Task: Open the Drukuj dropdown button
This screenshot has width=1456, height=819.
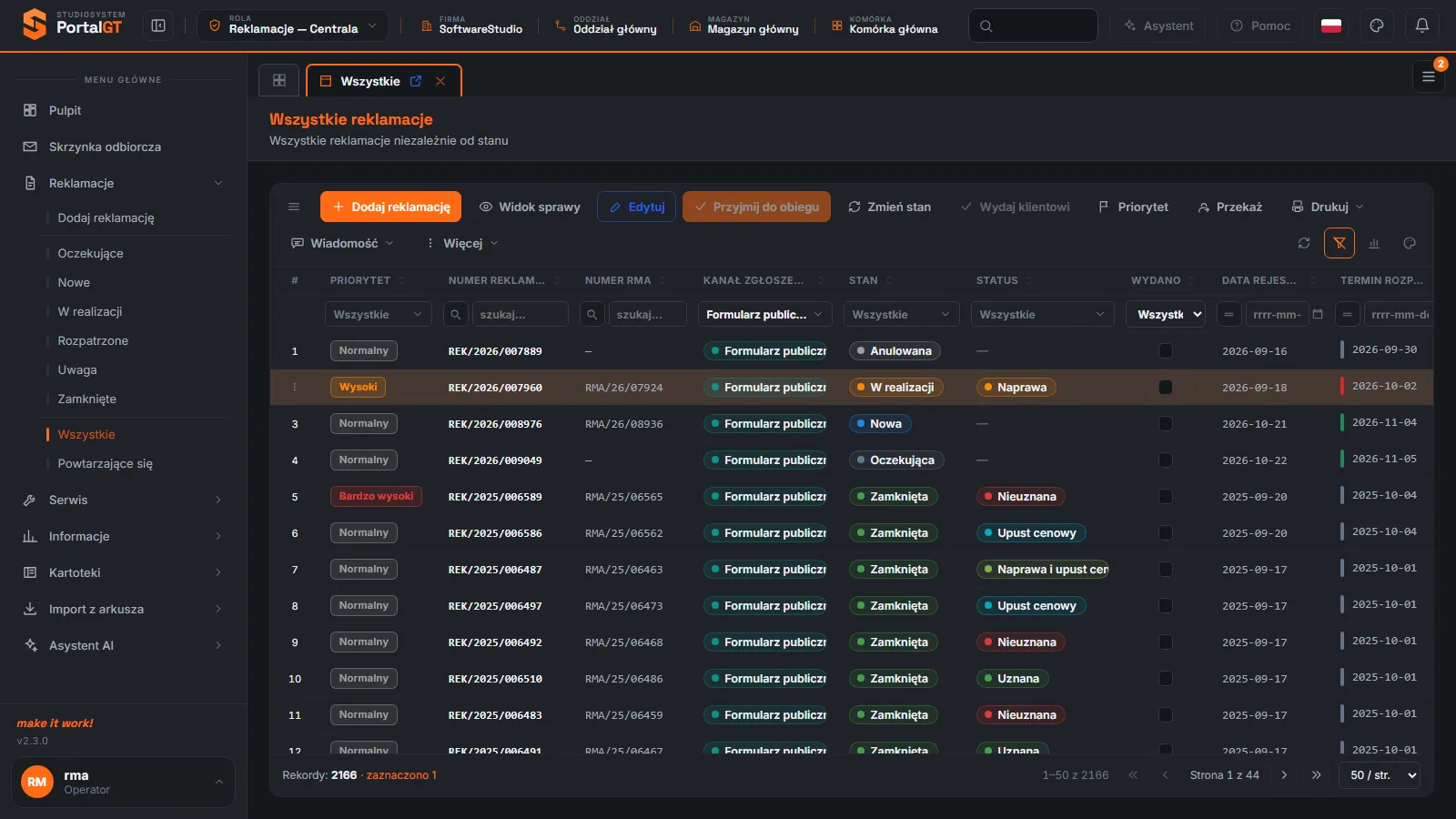Action: point(1328,207)
